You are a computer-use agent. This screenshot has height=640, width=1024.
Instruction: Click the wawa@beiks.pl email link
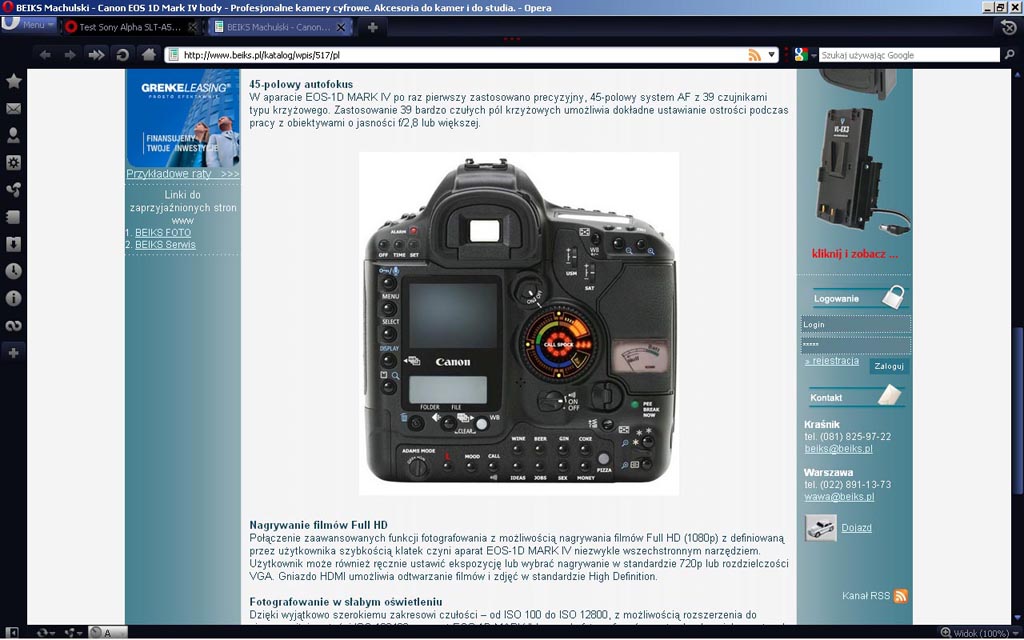point(839,497)
